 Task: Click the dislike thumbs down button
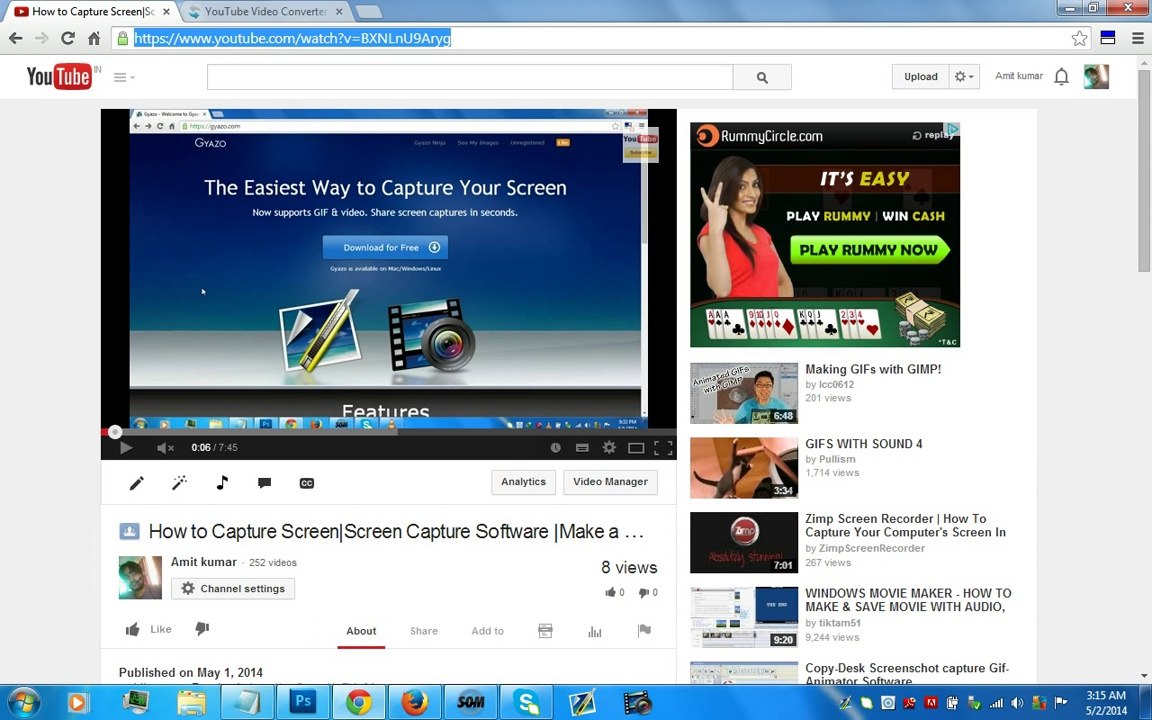(x=202, y=628)
